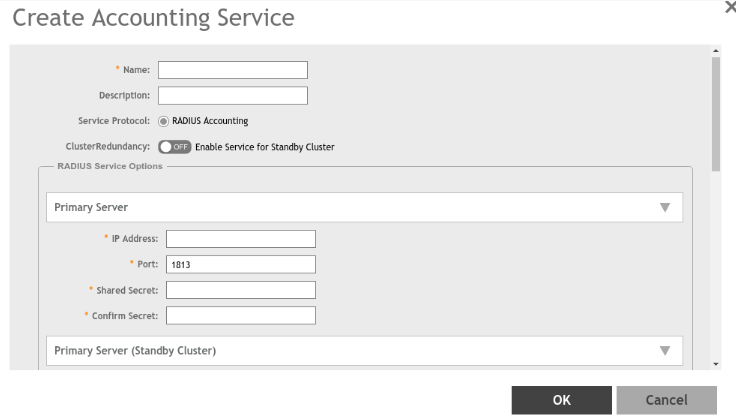This screenshot has height=419, width=736.
Task: Click the Confirm Secret input
Action: pos(241,316)
